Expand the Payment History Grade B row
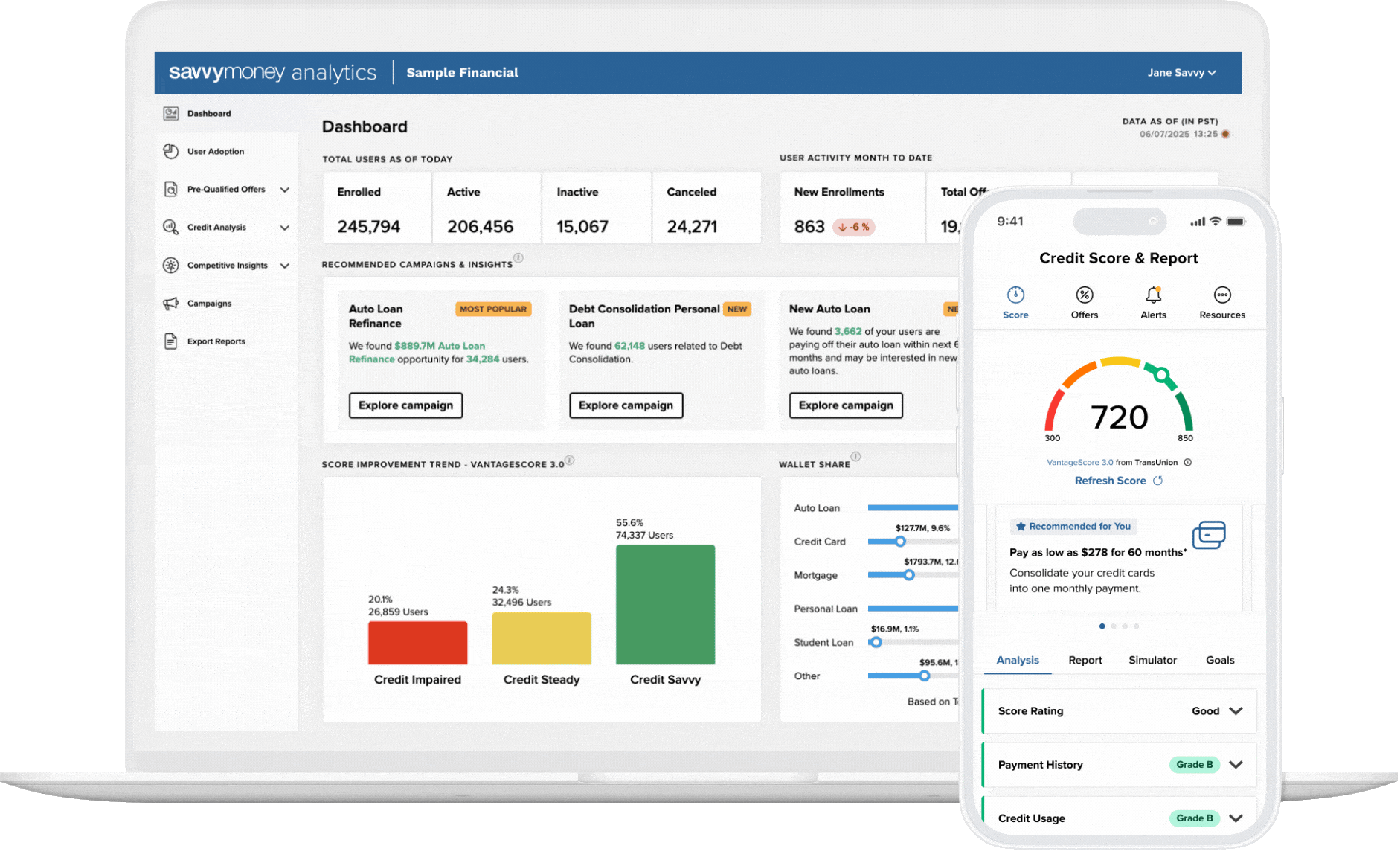 click(x=1236, y=765)
